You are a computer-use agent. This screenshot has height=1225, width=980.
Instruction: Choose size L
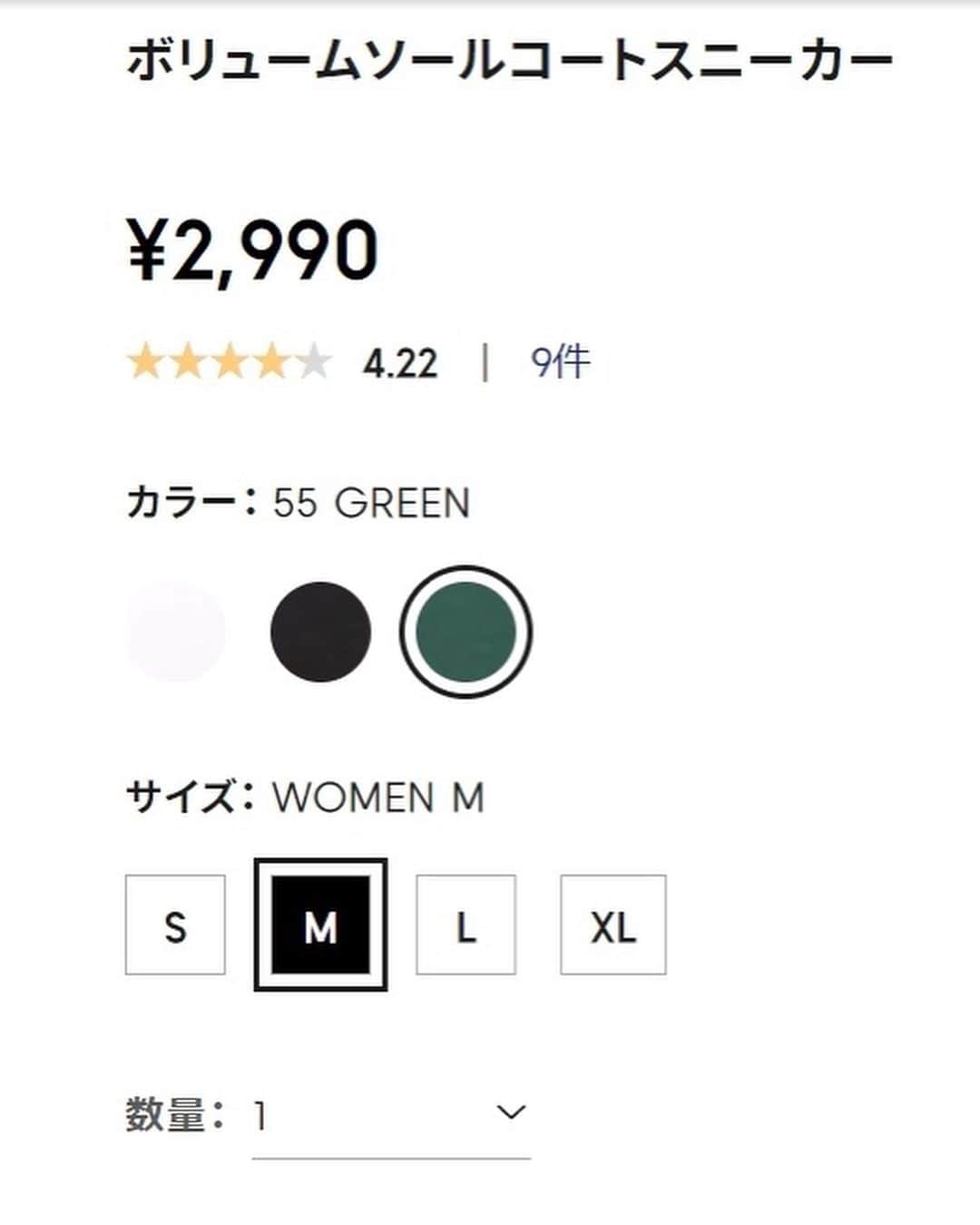(x=465, y=925)
